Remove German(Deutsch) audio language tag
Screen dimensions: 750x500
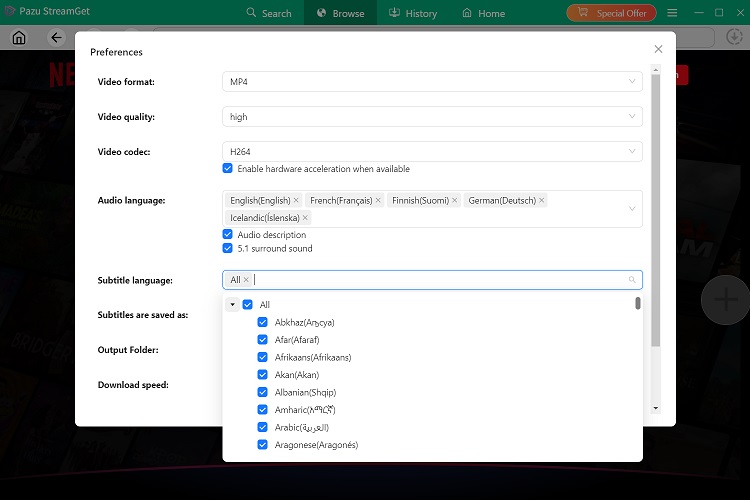click(541, 200)
